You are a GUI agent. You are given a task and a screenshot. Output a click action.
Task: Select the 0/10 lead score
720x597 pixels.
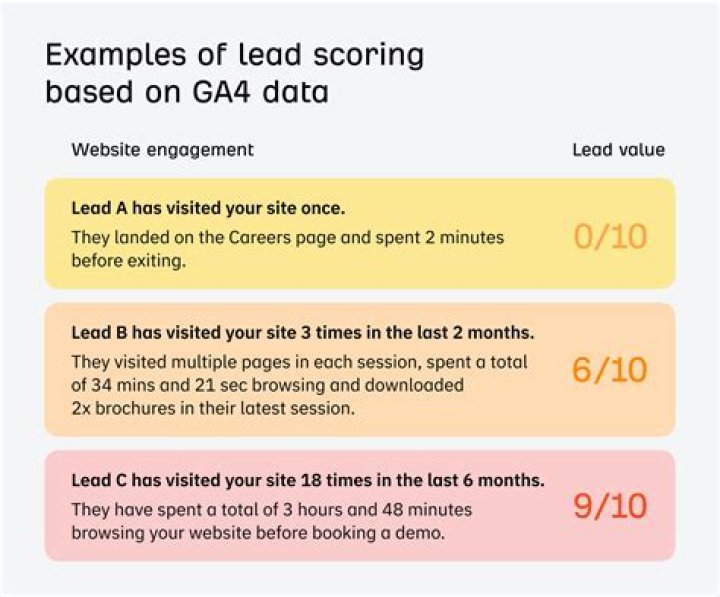610,236
